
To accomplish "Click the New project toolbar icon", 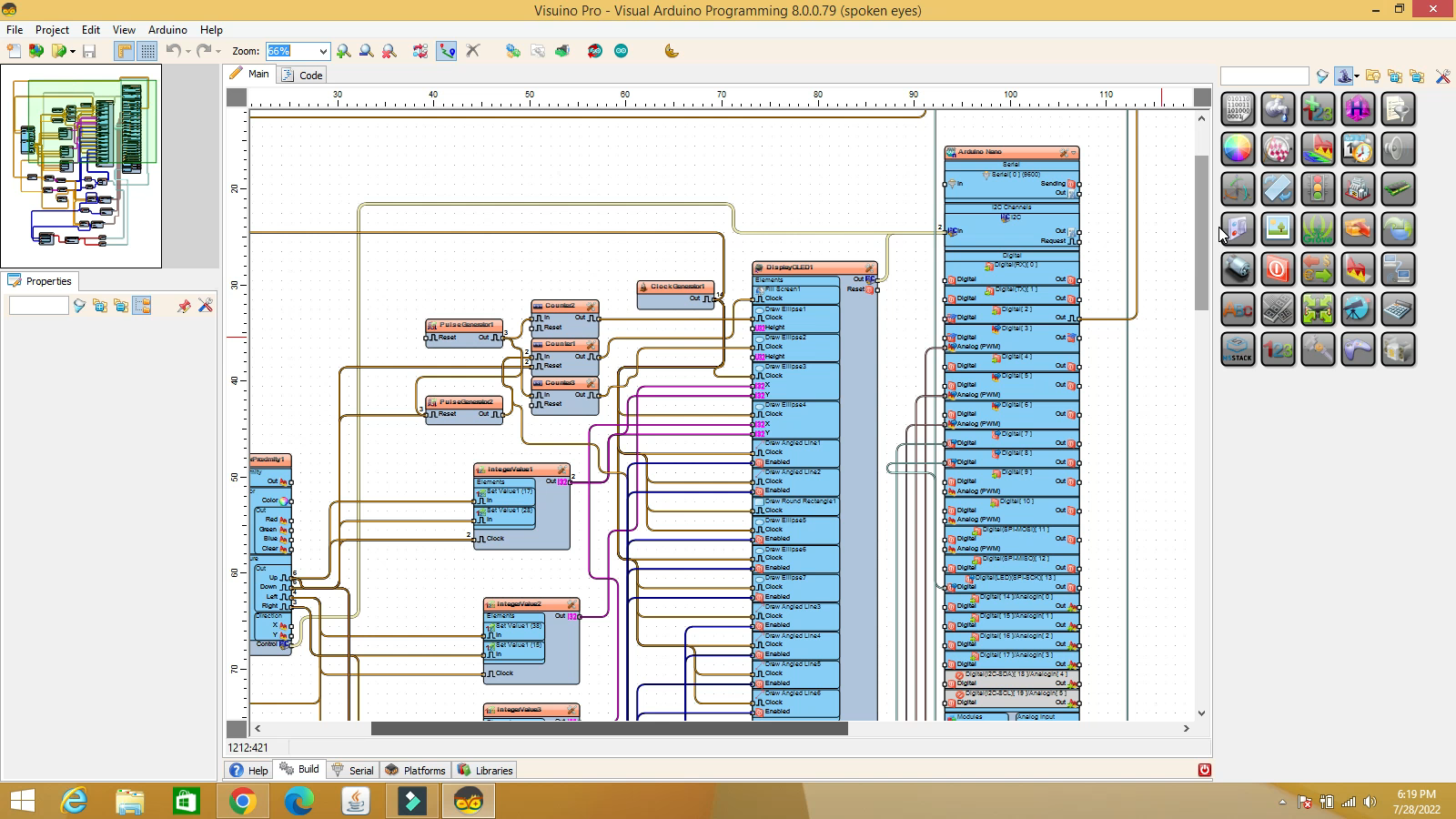I will (x=15, y=51).
